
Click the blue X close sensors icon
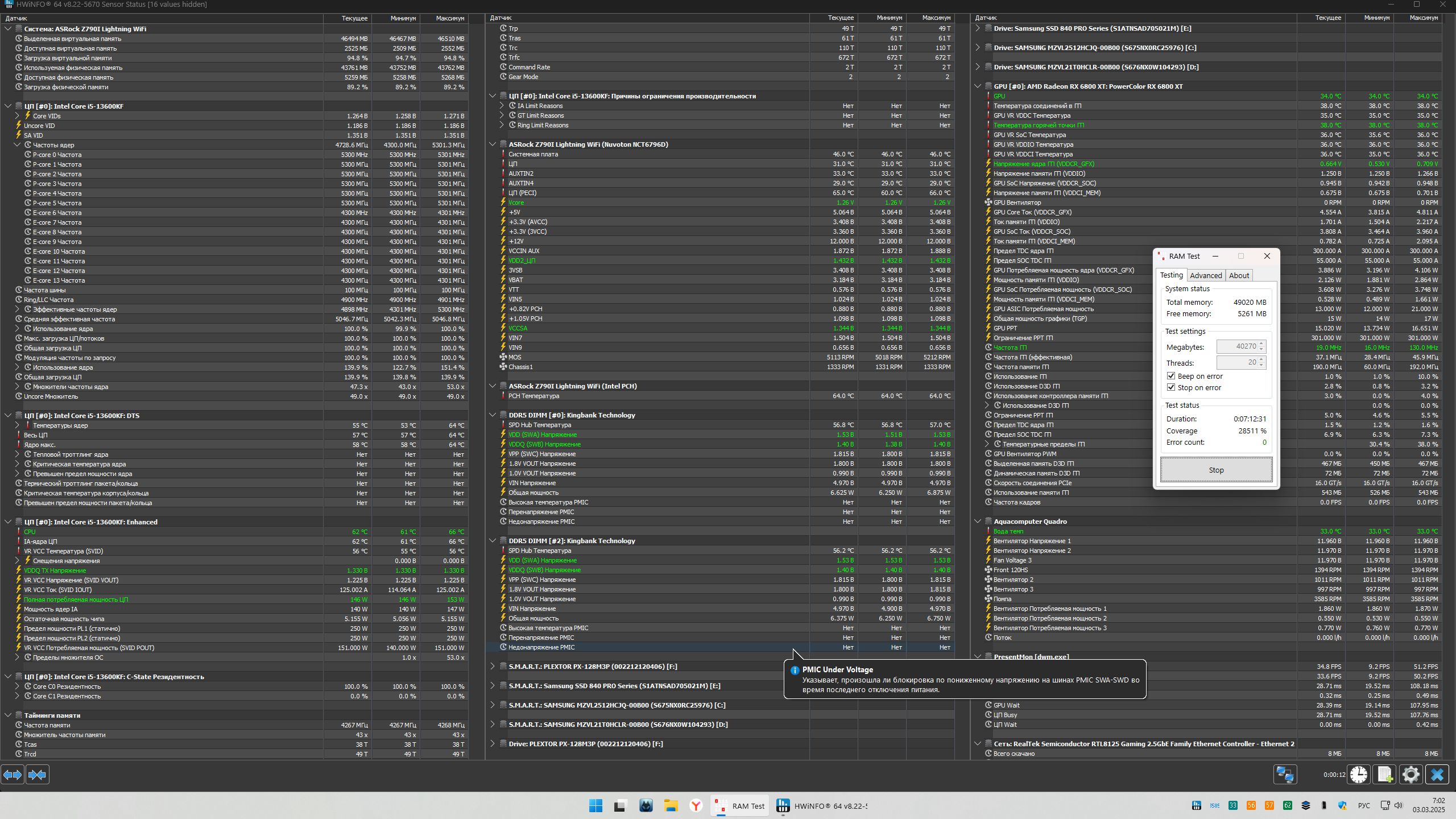1437,775
